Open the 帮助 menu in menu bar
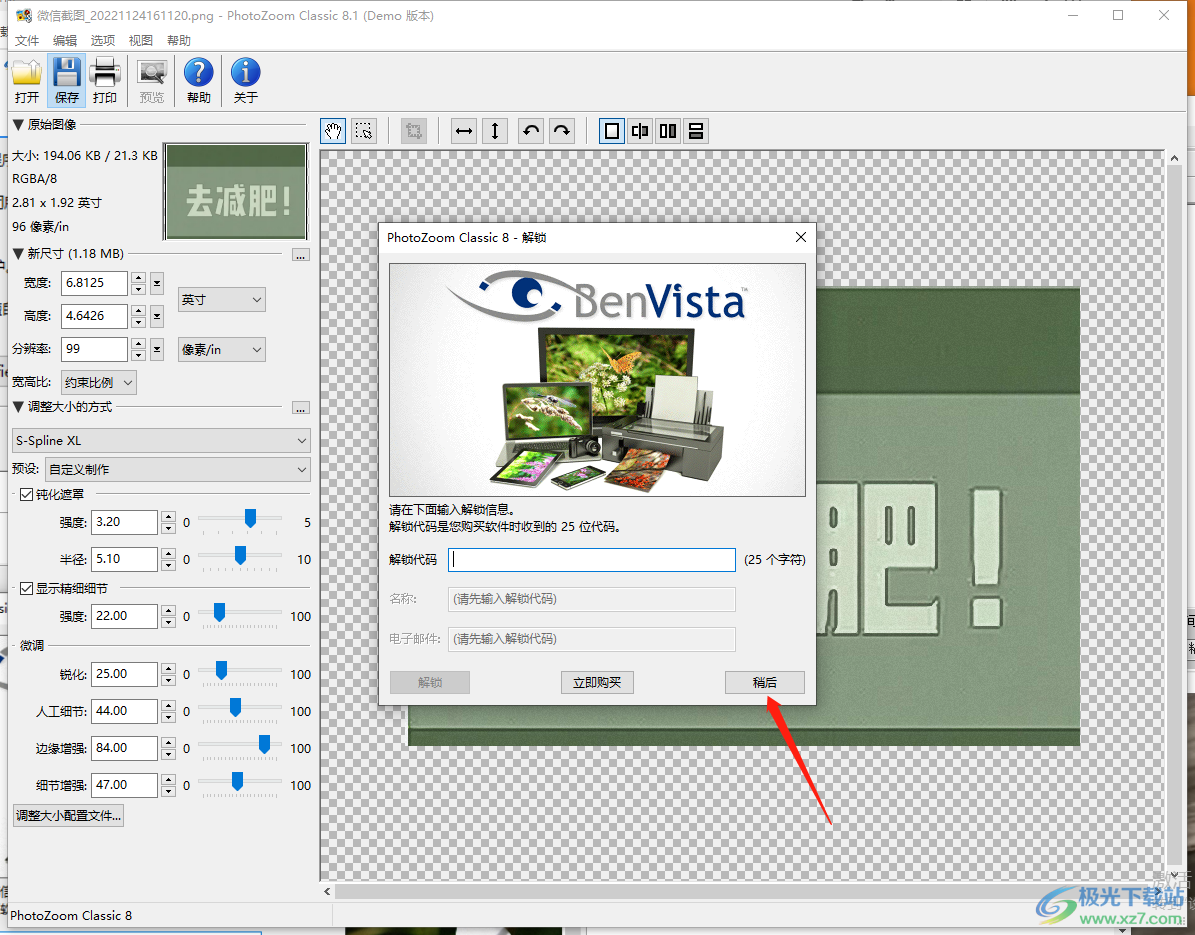Screen dimensions: 1195x935 (178, 40)
